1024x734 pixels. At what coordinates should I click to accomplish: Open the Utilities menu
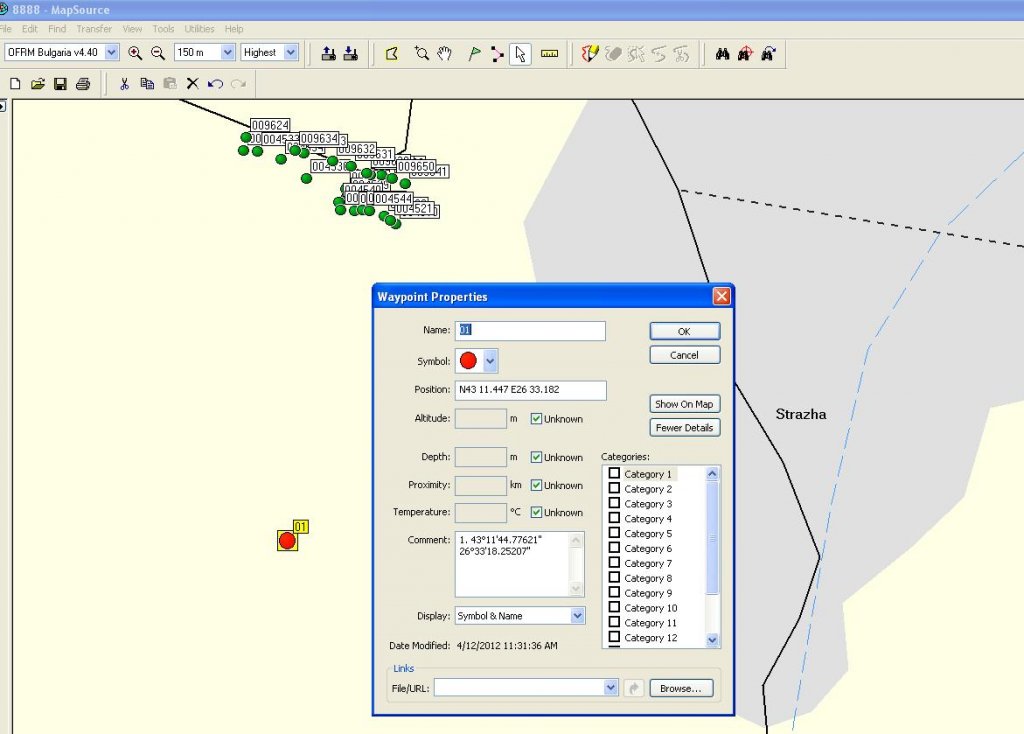(x=199, y=29)
